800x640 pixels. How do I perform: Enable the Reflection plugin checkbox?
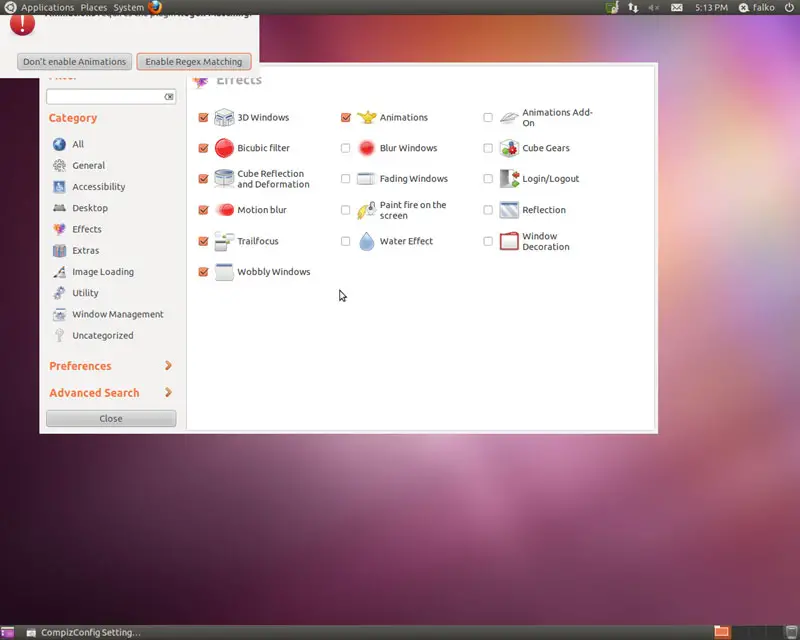coord(488,210)
